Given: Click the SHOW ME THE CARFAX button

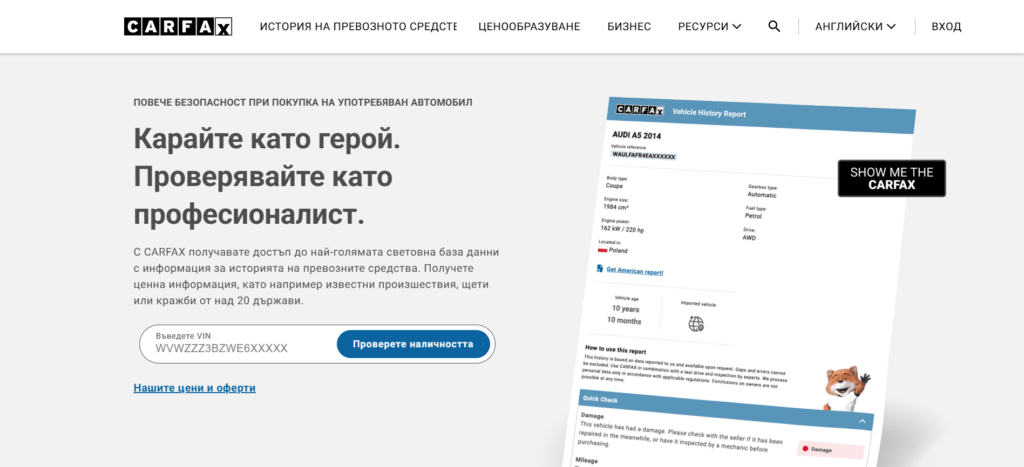Looking at the screenshot, I should pos(891,178).
